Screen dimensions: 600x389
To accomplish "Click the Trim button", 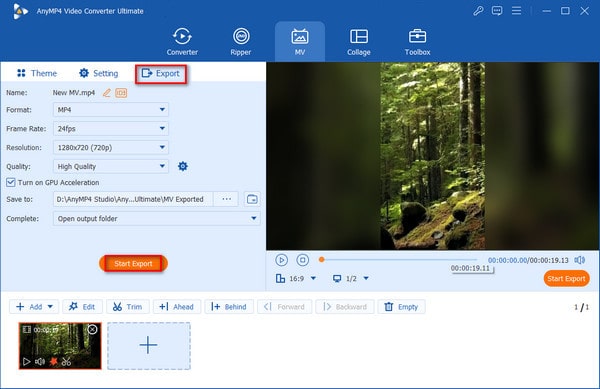I will click(x=127, y=307).
